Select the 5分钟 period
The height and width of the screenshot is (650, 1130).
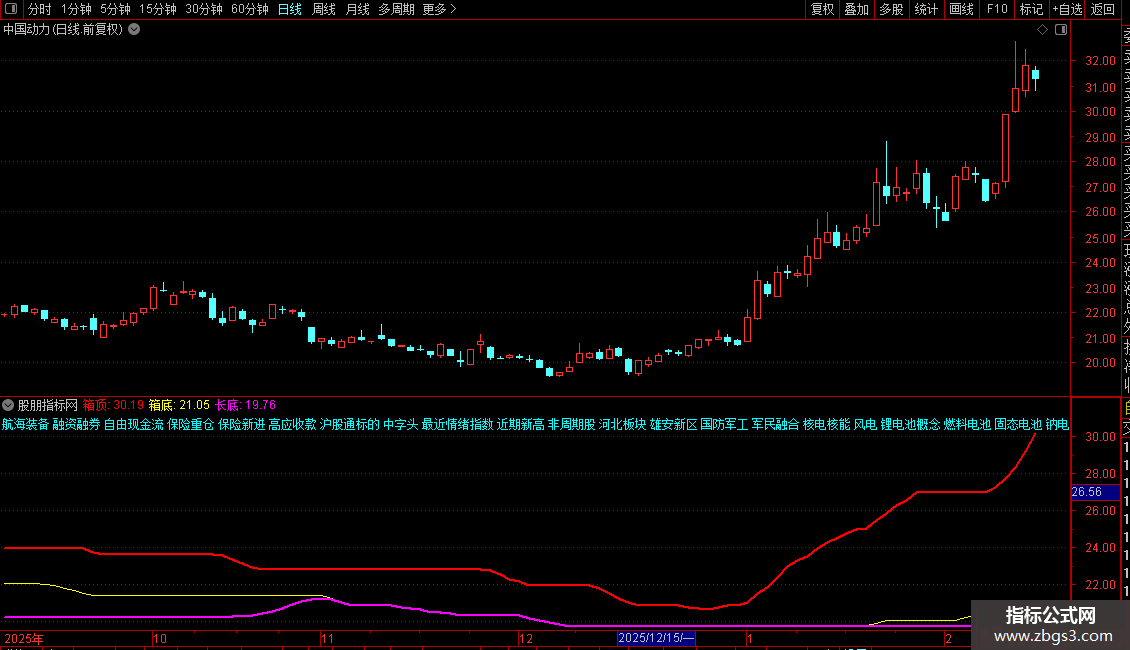click(115, 9)
